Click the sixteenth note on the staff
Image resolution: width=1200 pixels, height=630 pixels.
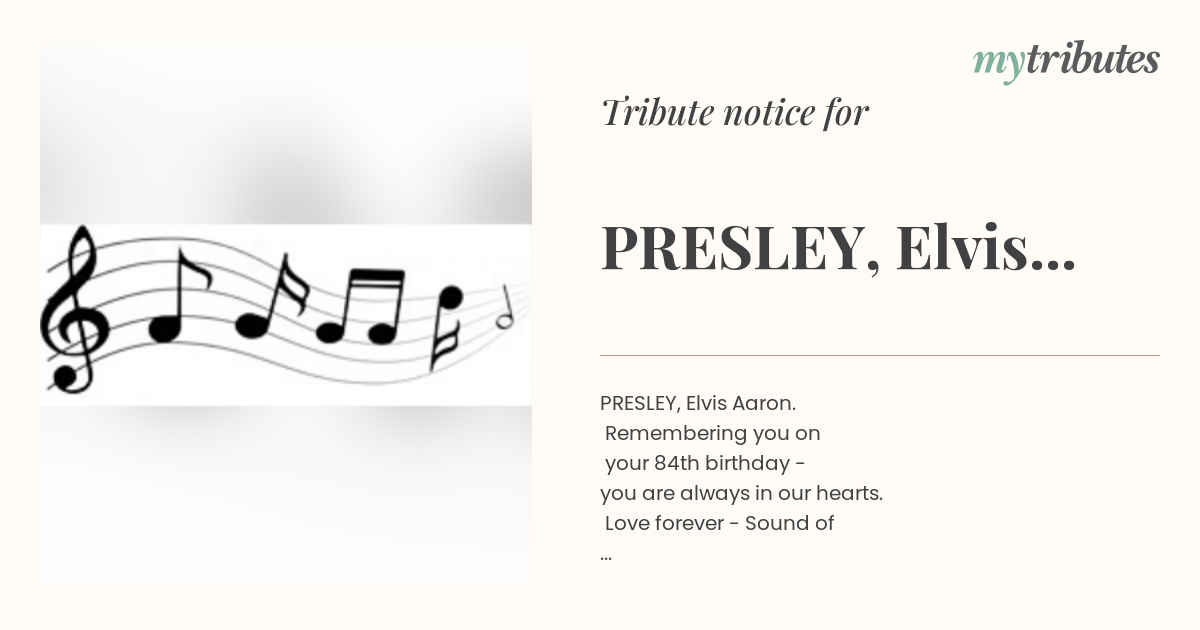[x=269, y=297]
